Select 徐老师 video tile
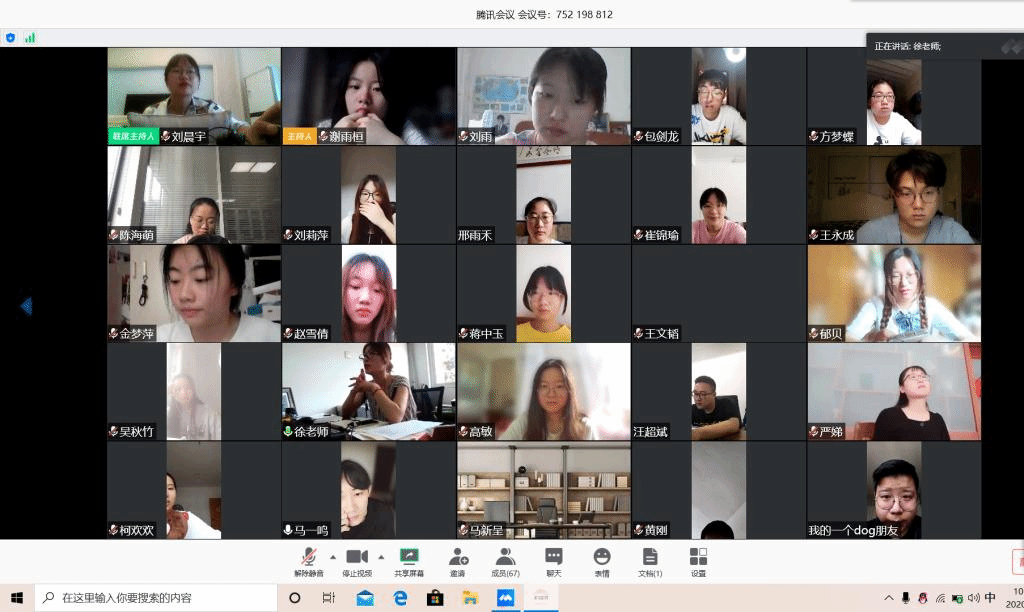Viewport: 1024px width, 612px height. [368, 392]
